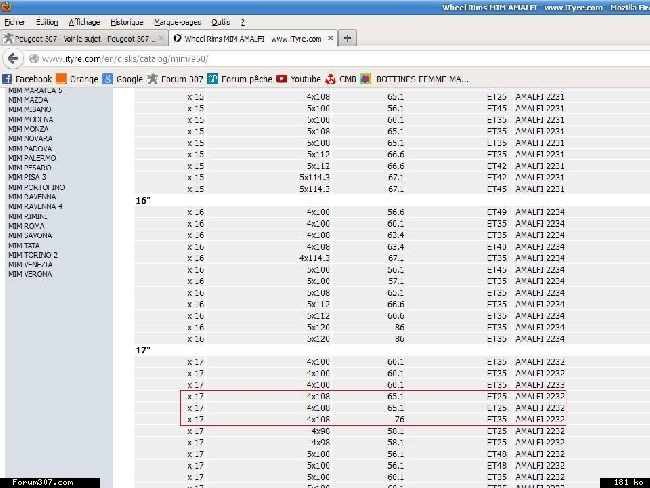Click the 56.6 hub bore cell

(x=395, y=212)
